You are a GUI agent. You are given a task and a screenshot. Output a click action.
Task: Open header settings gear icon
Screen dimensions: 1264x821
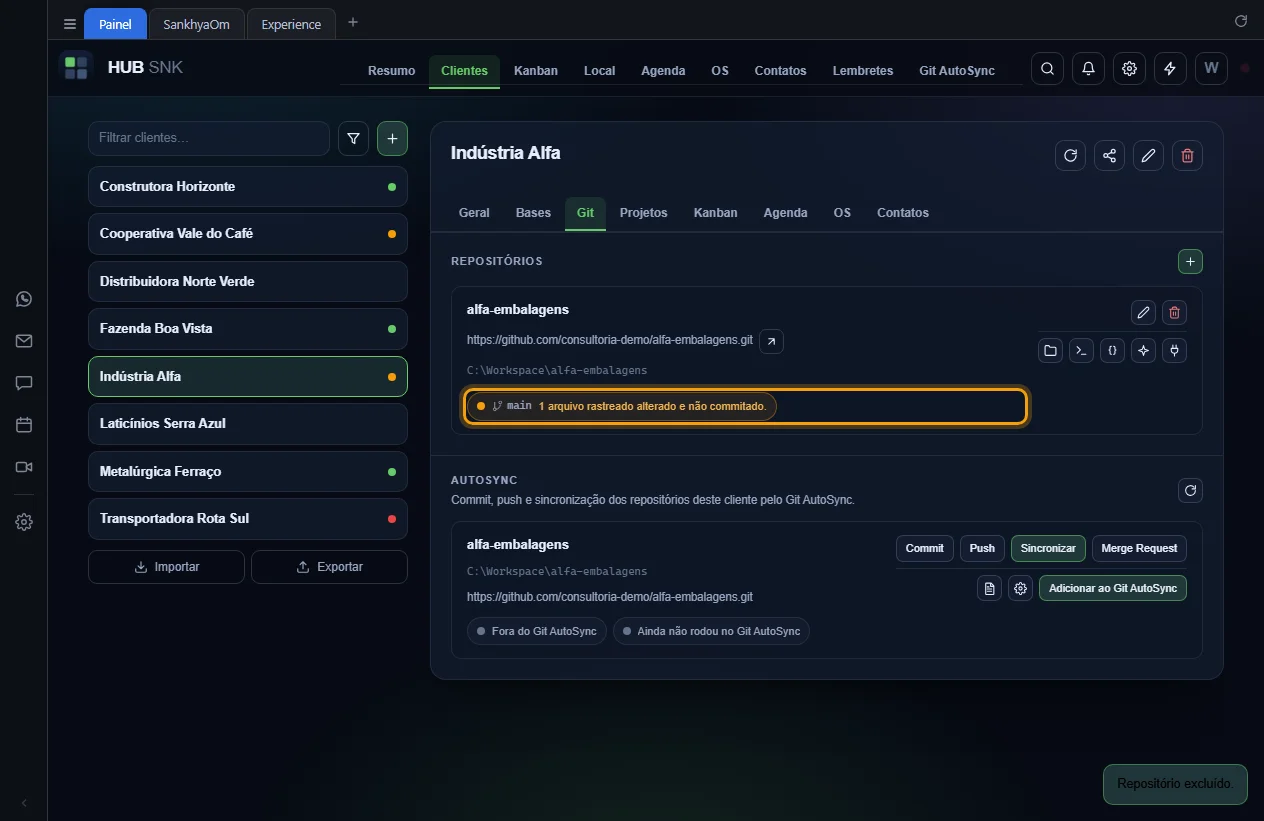(1129, 69)
